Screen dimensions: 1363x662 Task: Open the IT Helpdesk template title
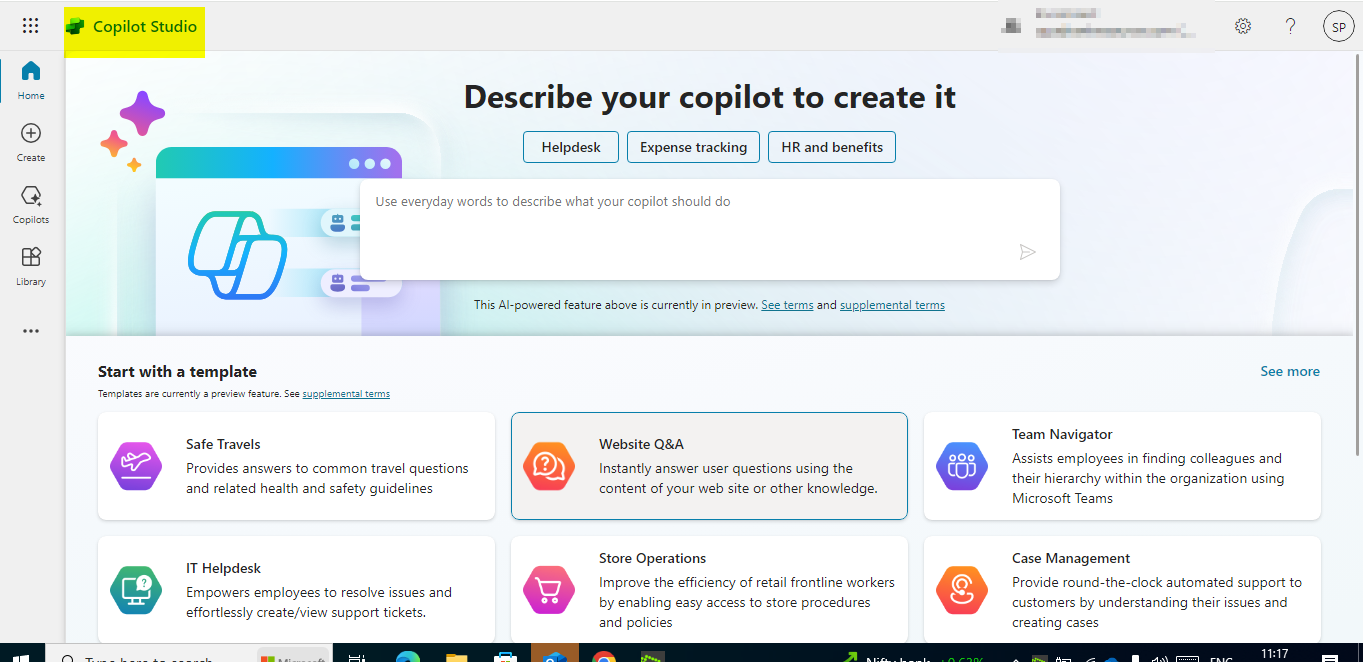pyautogui.click(x=223, y=568)
